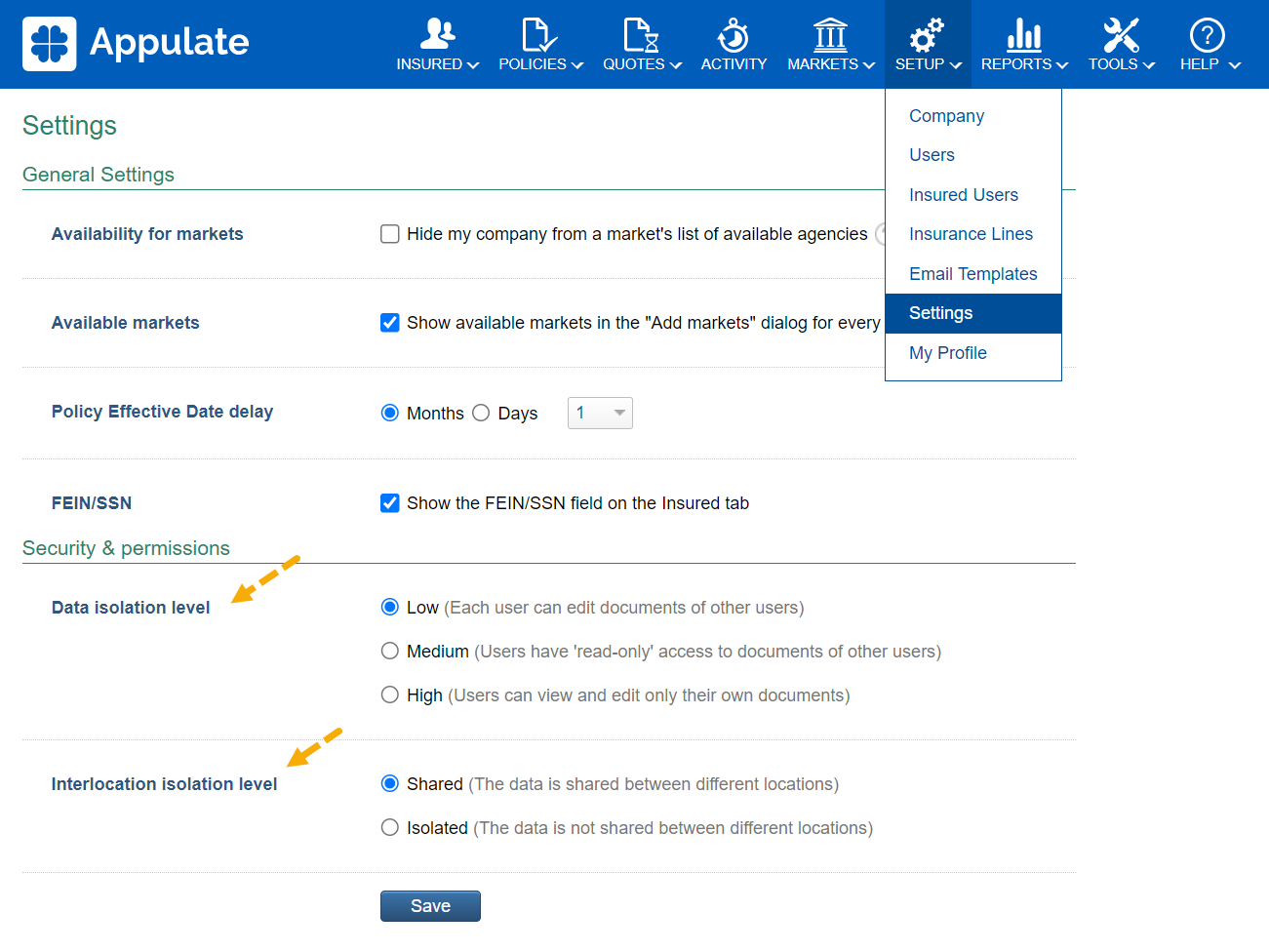The image size is (1269, 952).
Task: Click the Policies document icon
Action: pyautogui.click(x=539, y=34)
